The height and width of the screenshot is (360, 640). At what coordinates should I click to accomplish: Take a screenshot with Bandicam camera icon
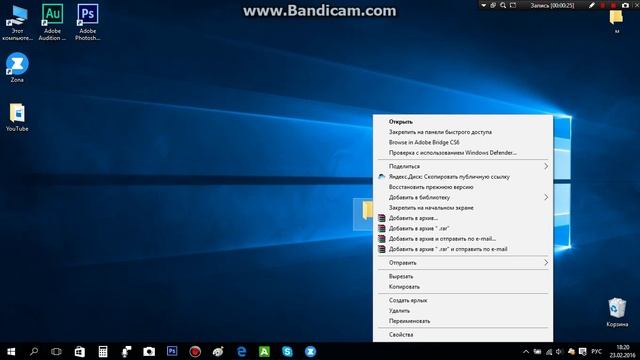[625, 5]
